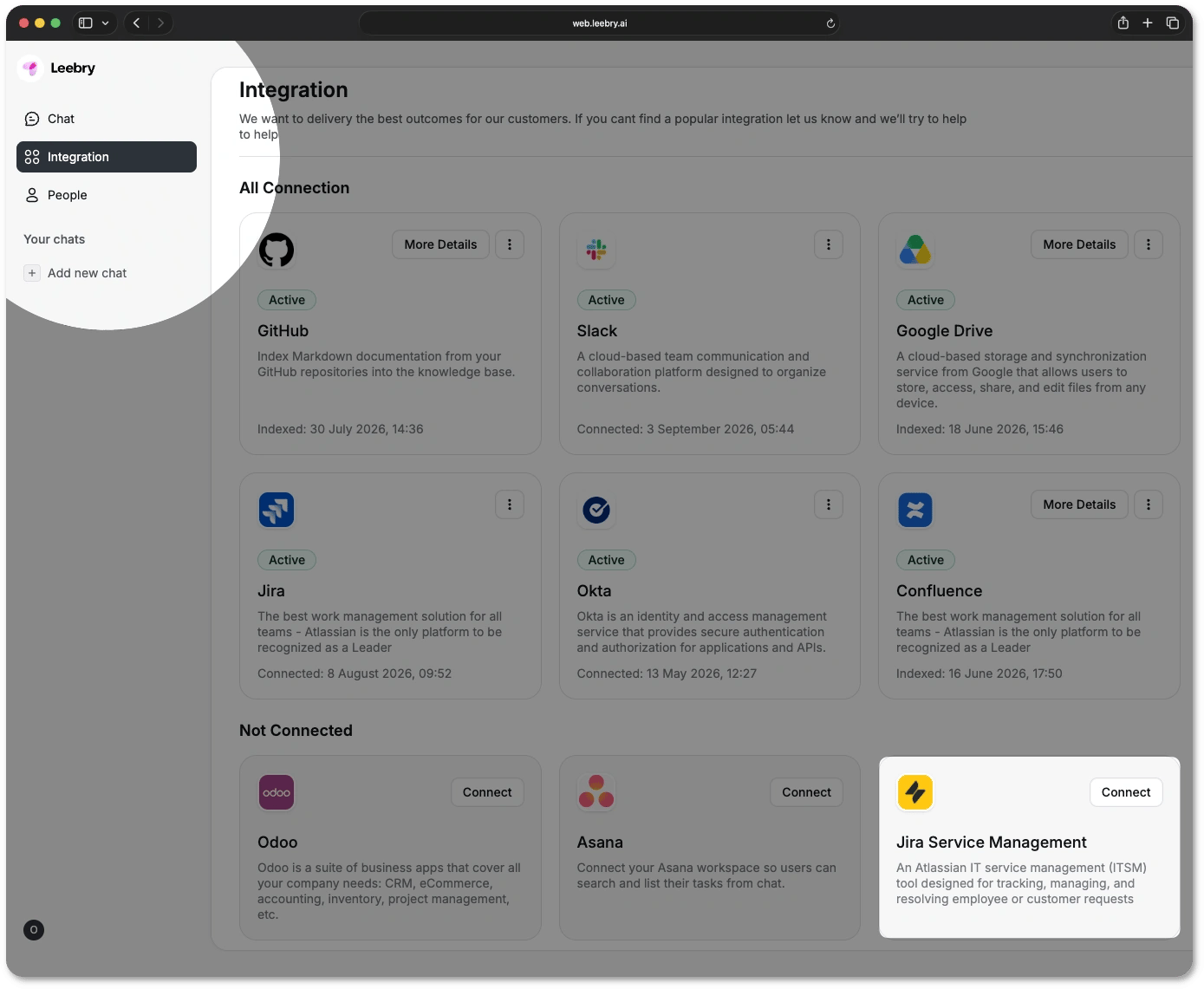Image resolution: width=1204 pixels, height=989 pixels.
Task: Click the 'Your chats' label
Action: (55, 239)
